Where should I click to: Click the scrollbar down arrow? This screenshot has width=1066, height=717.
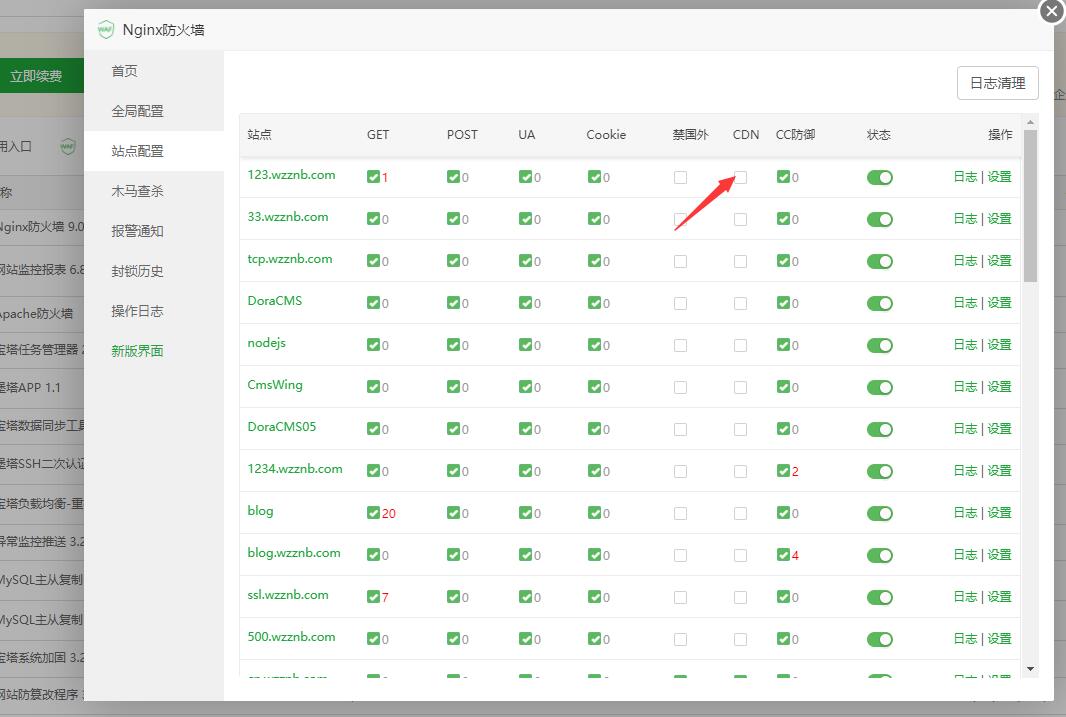click(x=1030, y=669)
